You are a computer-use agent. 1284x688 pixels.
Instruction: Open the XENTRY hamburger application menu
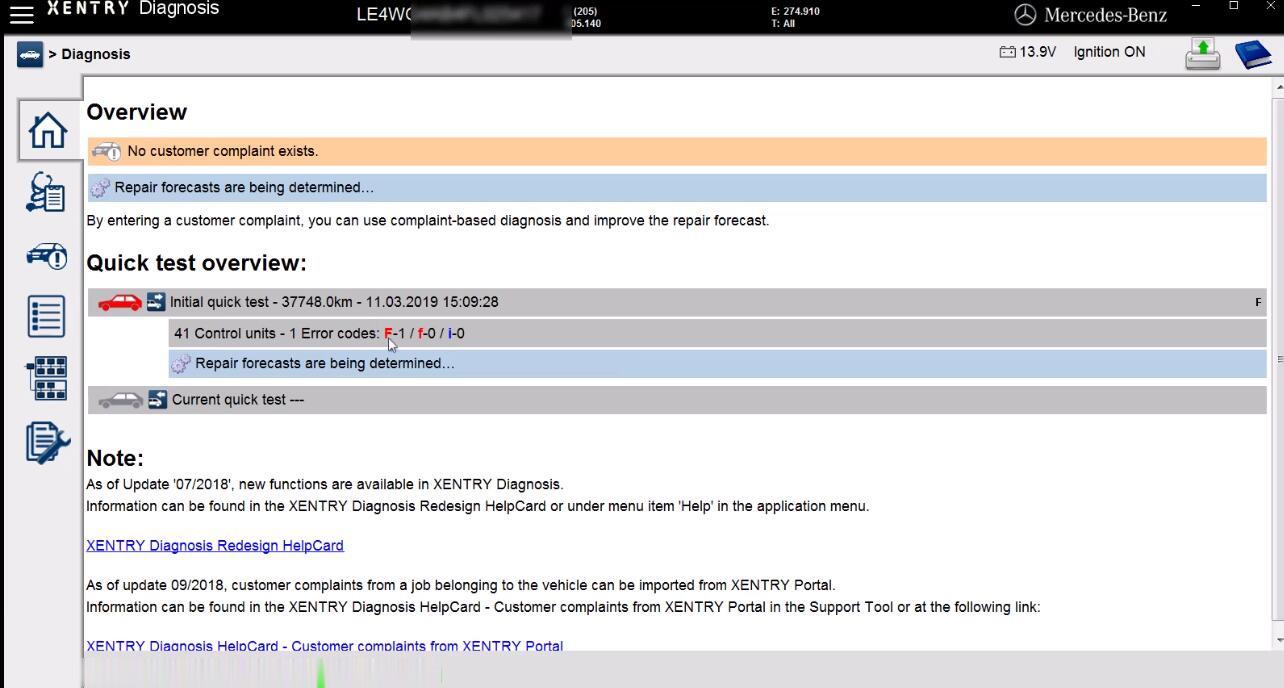point(21,13)
